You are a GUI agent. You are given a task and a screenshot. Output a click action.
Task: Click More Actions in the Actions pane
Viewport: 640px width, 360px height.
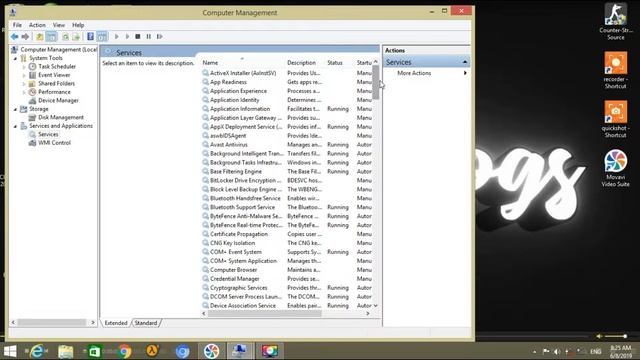tap(414, 73)
